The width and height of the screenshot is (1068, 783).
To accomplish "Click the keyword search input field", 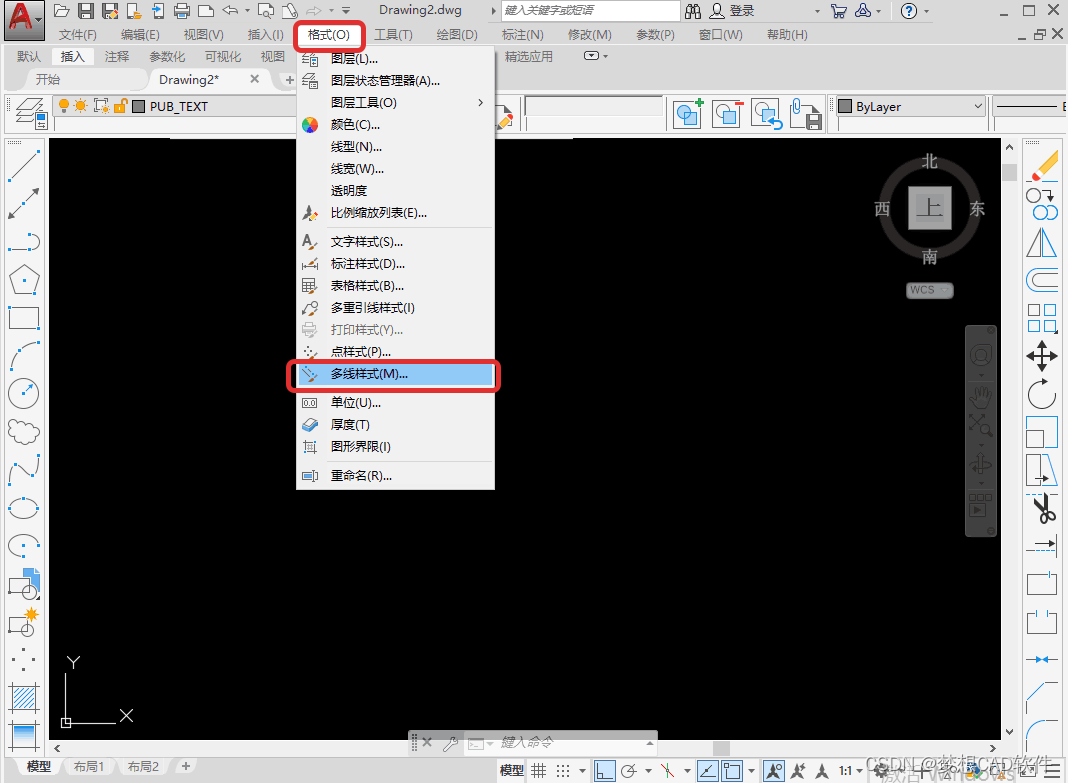I will click(591, 11).
